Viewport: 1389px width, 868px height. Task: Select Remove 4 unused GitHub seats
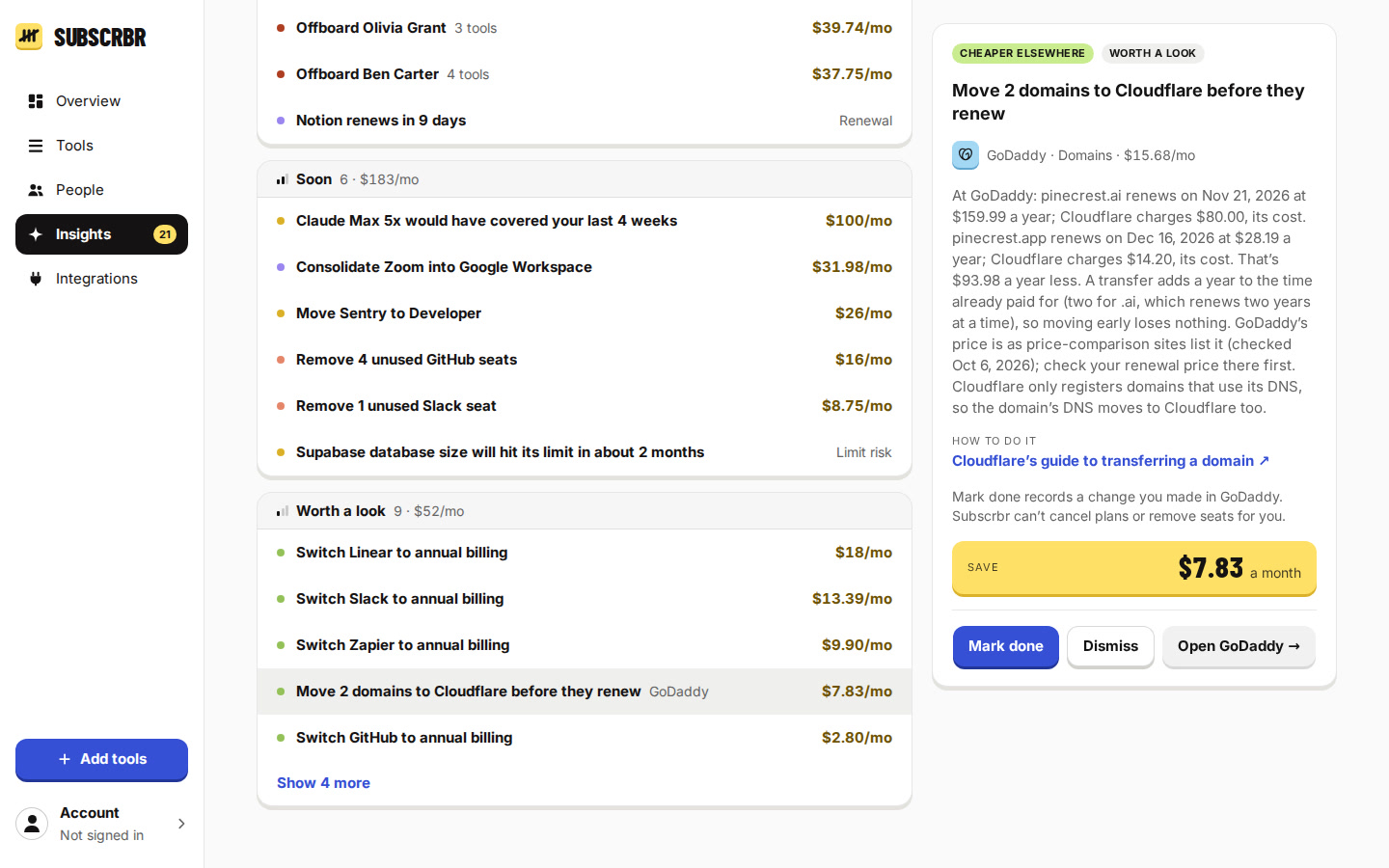[585, 360]
